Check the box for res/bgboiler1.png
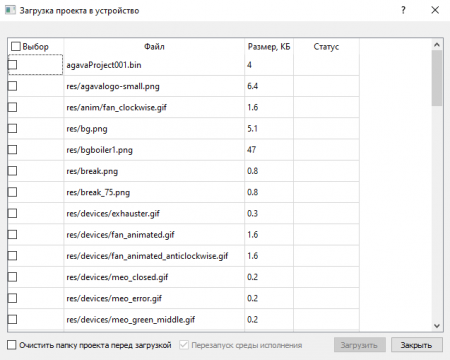Image resolution: width=450 pixels, height=360 pixels. [x=12, y=150]
